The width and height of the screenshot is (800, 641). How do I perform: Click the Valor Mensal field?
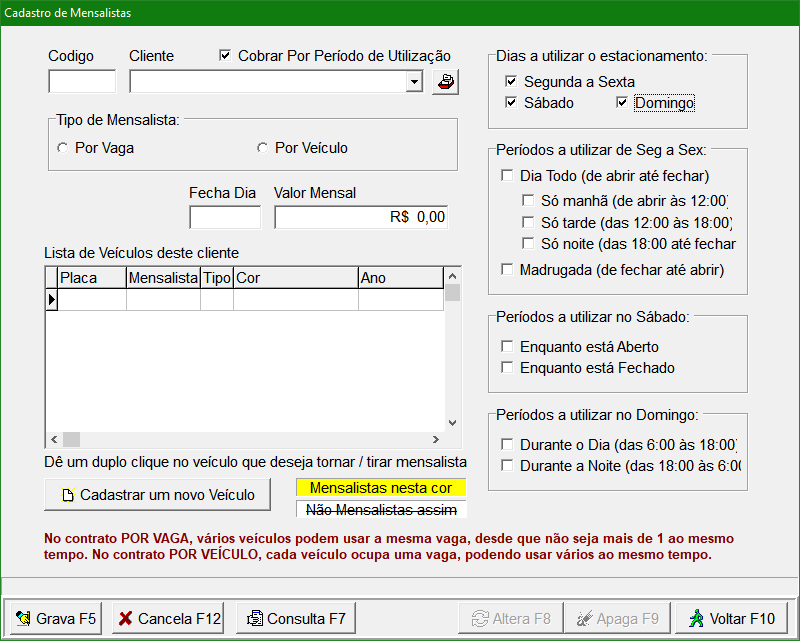(361, 217)
